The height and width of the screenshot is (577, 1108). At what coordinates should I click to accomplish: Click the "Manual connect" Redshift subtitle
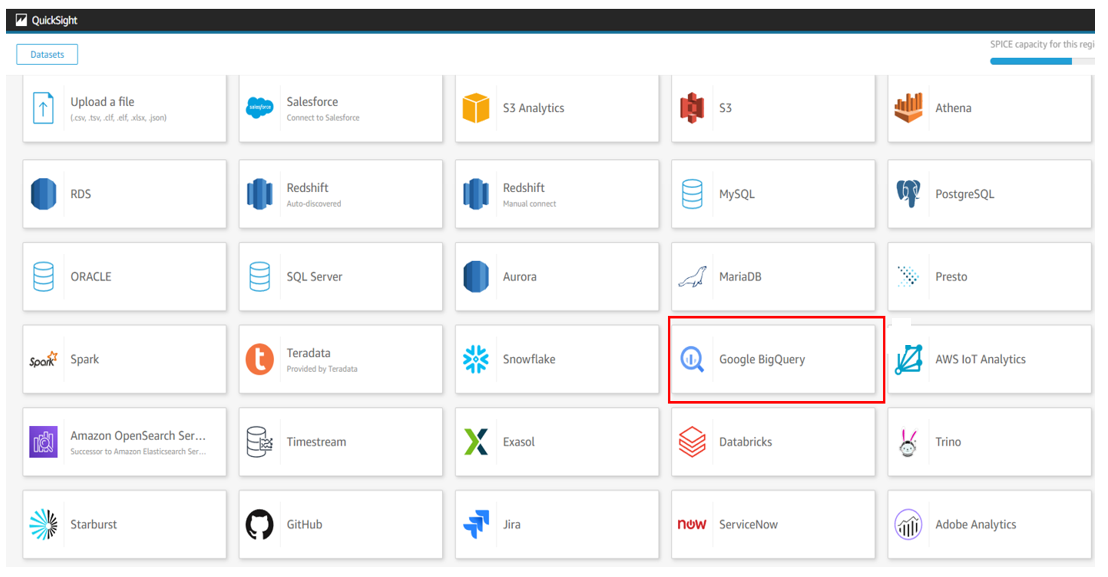click(529, 203)
